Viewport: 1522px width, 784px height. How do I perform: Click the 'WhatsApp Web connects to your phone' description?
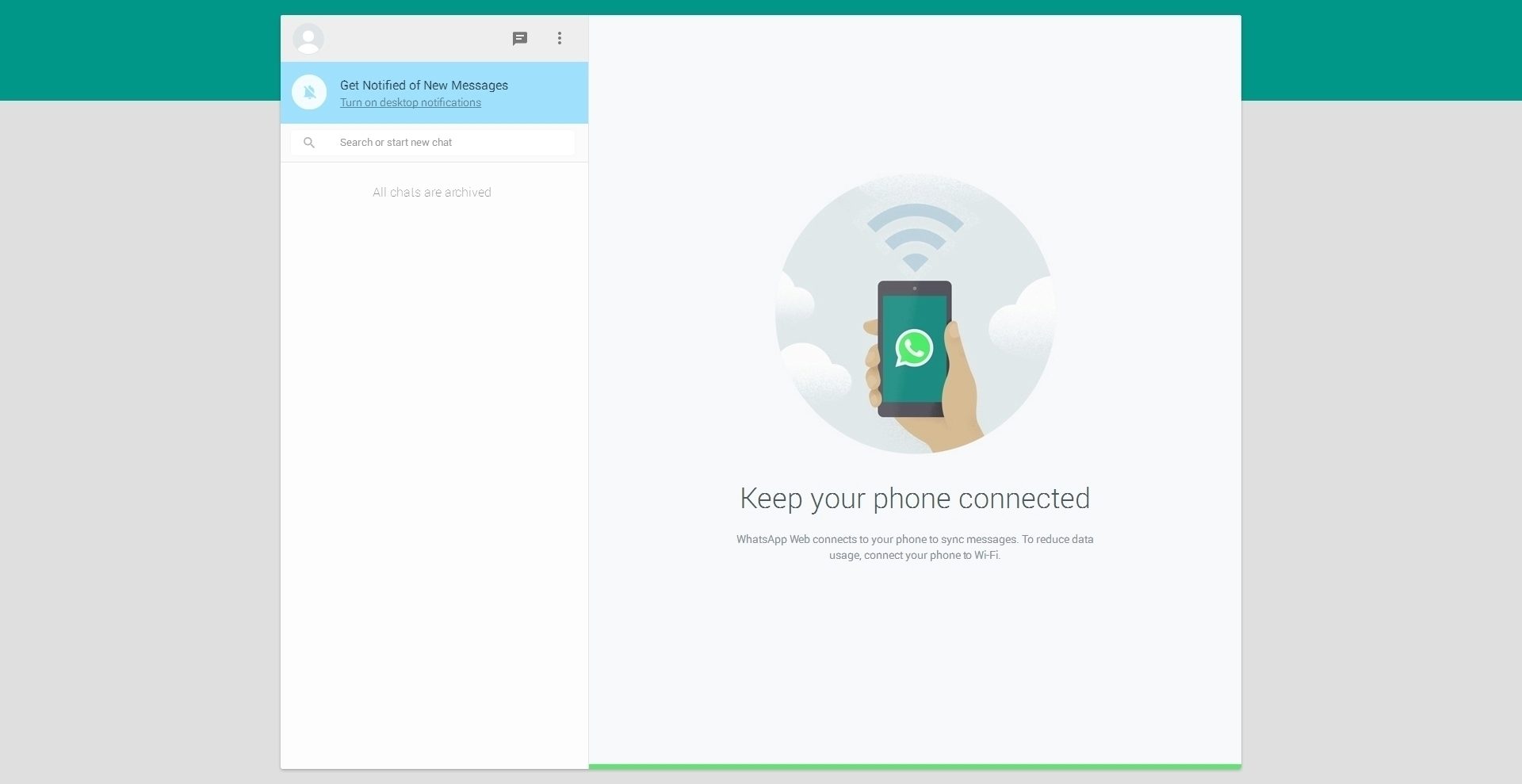coord(915,547)
